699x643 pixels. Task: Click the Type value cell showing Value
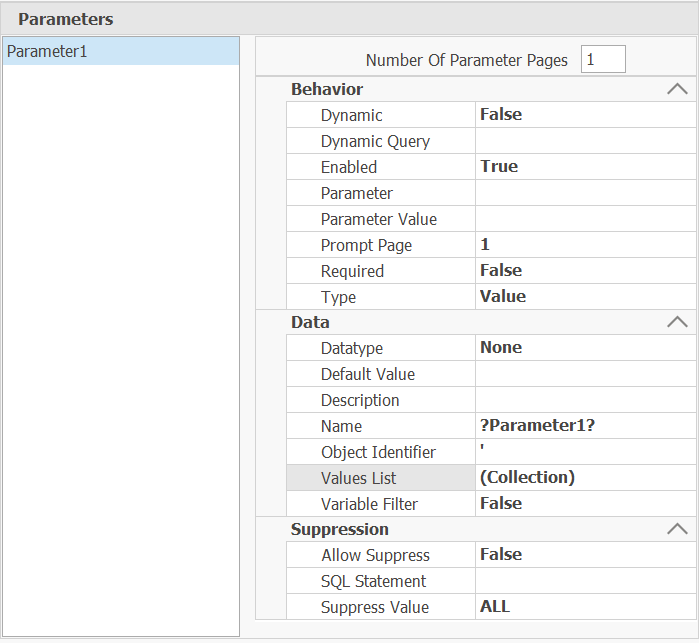pyautogui.click(x=585, y=297)
